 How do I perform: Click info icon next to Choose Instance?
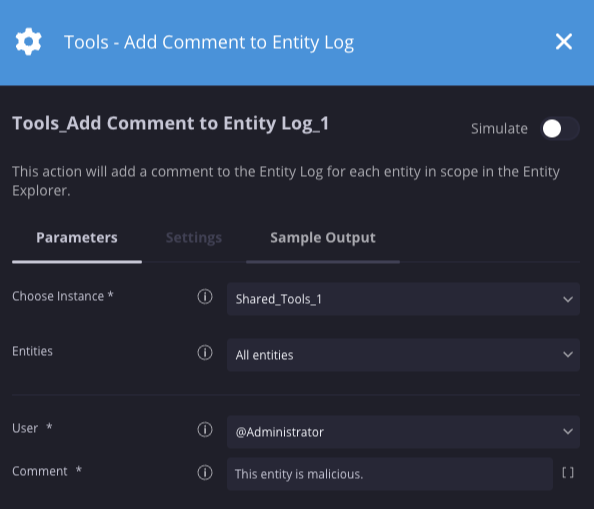[x=205, y=297]
